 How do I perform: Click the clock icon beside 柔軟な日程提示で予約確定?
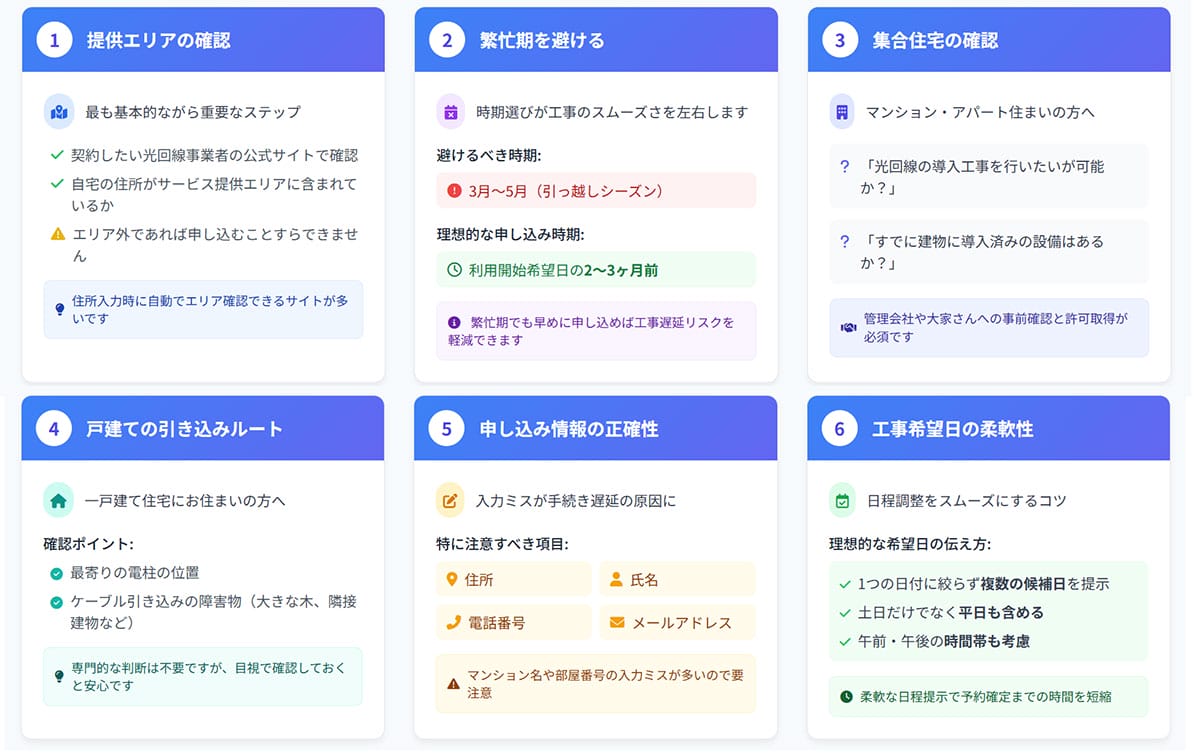(847, 696)
